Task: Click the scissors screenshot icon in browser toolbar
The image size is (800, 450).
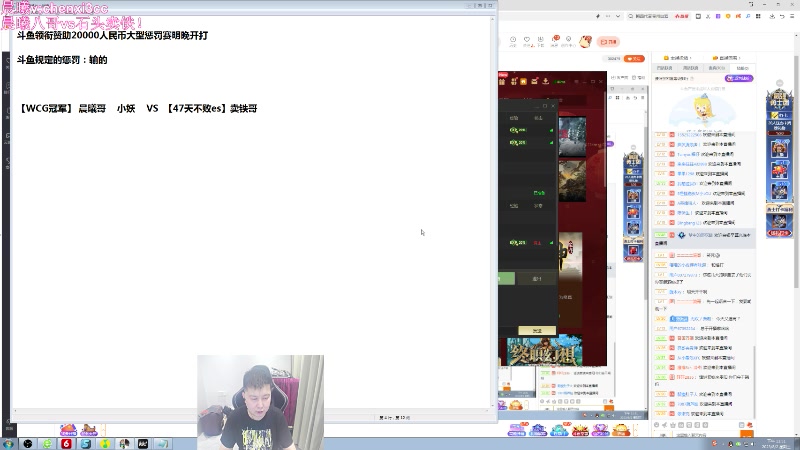Action: click(x=708, y=16)
